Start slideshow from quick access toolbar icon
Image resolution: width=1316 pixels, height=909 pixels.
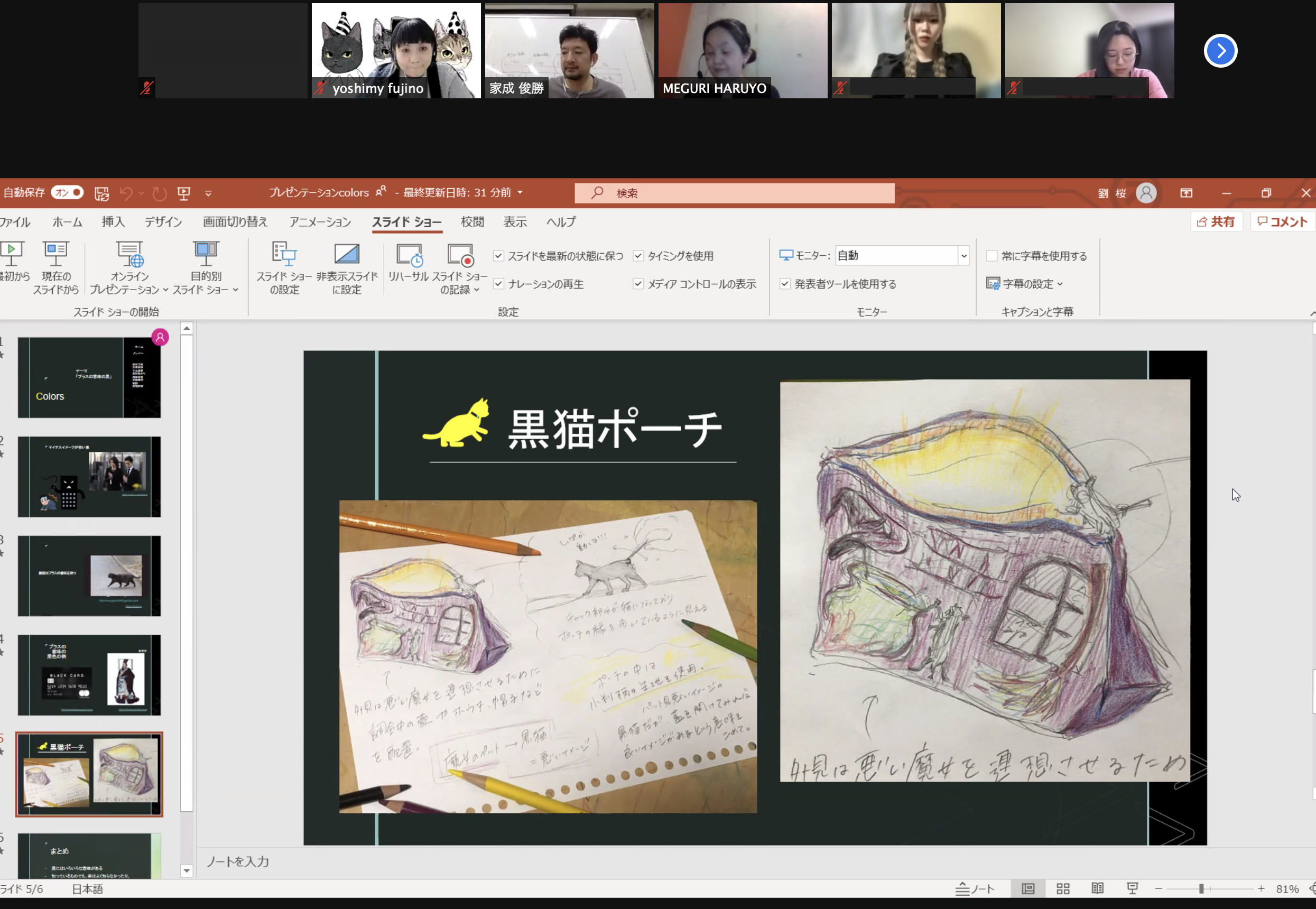184,193
